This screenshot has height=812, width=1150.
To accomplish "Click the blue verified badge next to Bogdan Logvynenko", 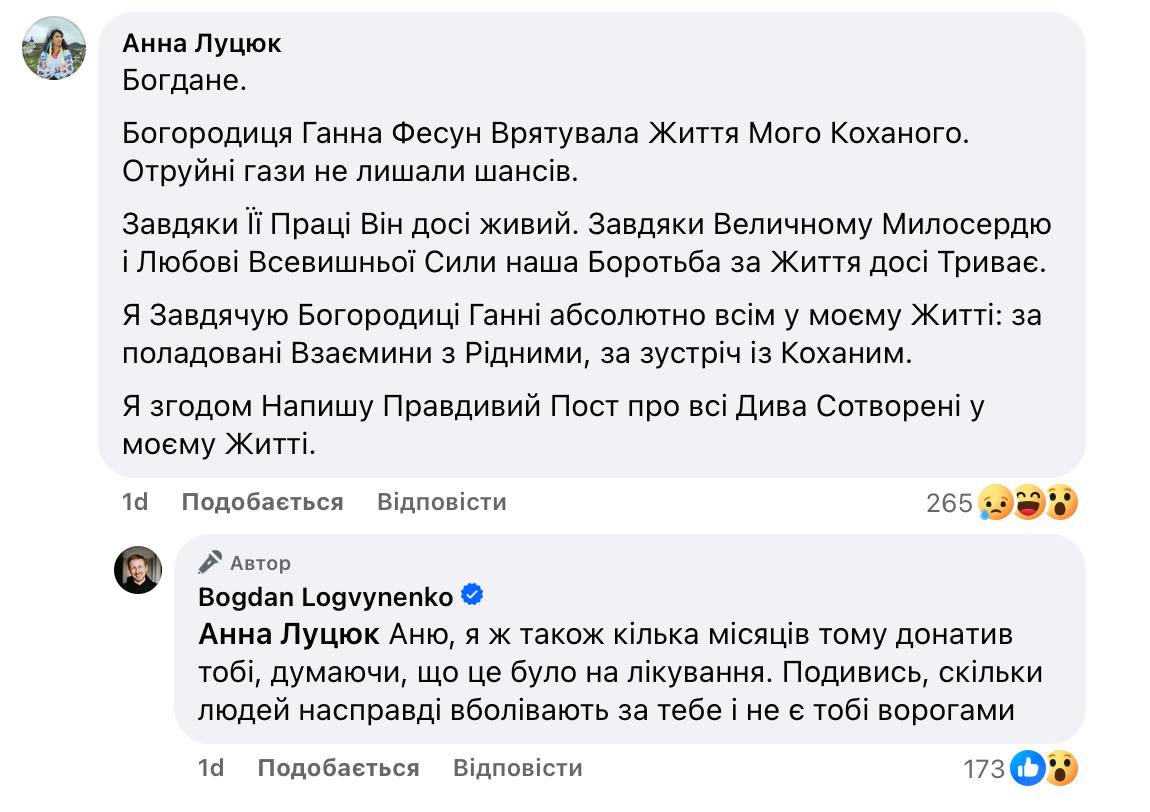I will point(473,596).
